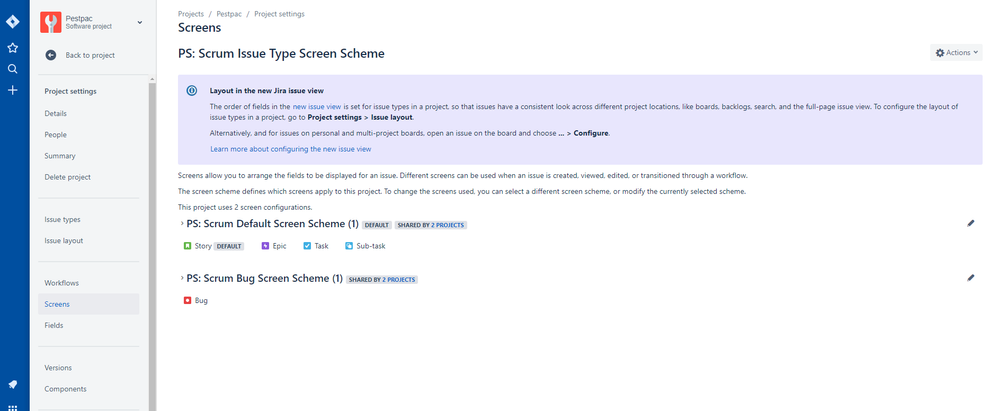Expand PS: Scrum Default Screen Scheme section
The height and width of the screenshot is (411, 998).
pyautogui.click(x=181, y=224)
